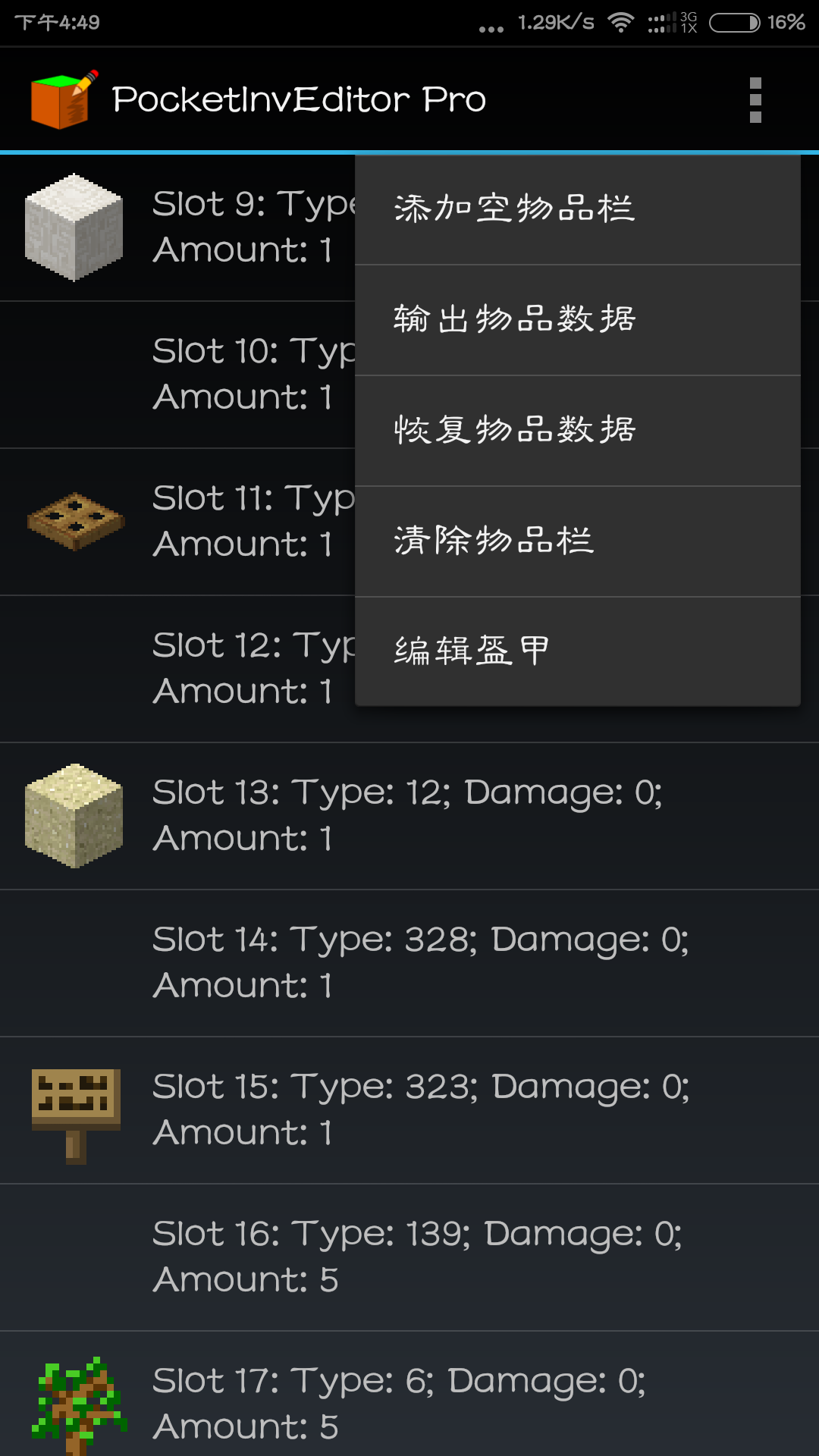Tap the sand block icon of Slot 13
Screen dimensions: 819x1456
(x=74, y=815)
